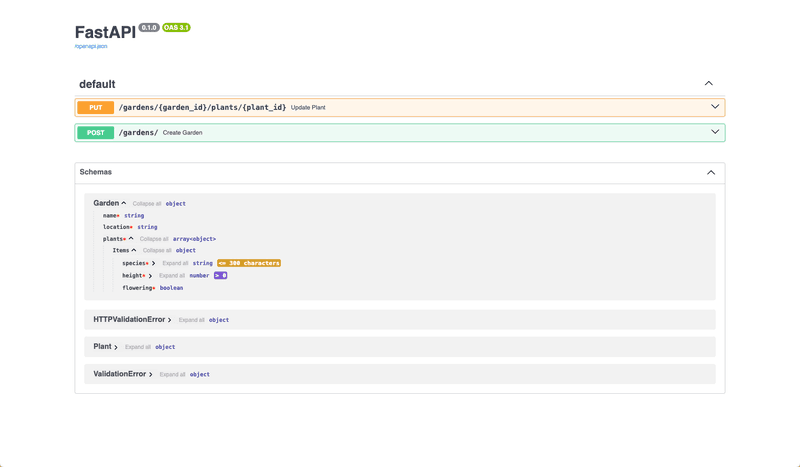The image size is (800, 467).
Task: Click Collapse all next to Garden
Action: point(147,204)
